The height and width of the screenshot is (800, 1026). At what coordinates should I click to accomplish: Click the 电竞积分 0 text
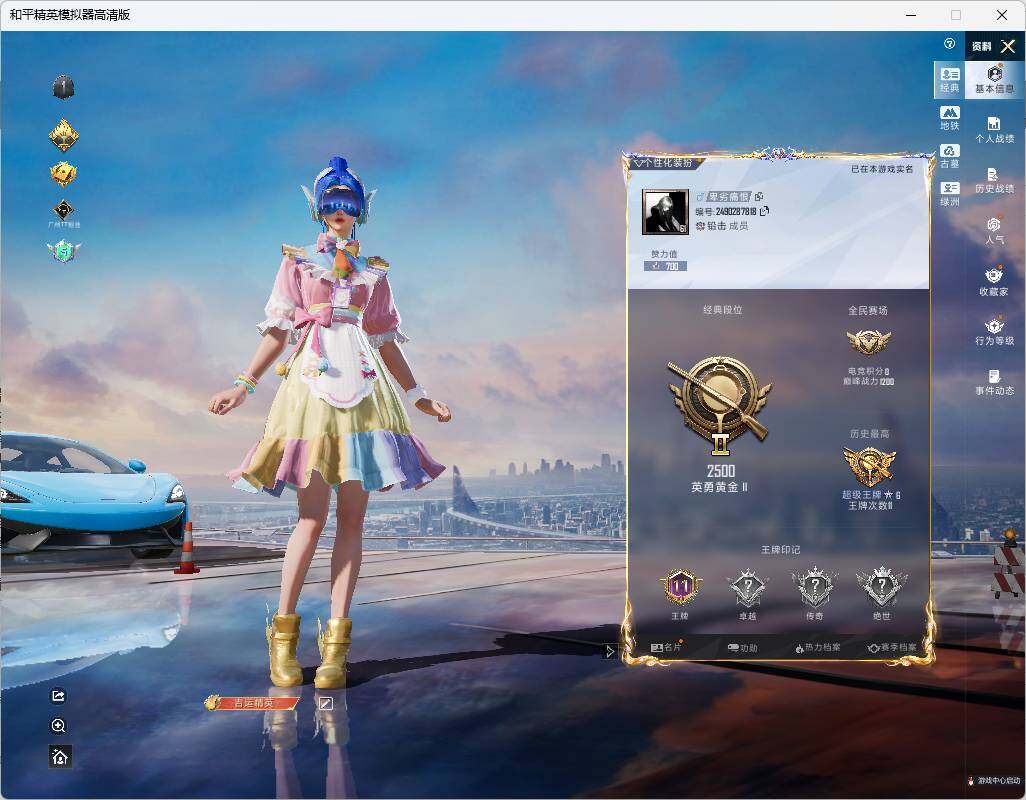pyautogui.click(x=868, y=372)
